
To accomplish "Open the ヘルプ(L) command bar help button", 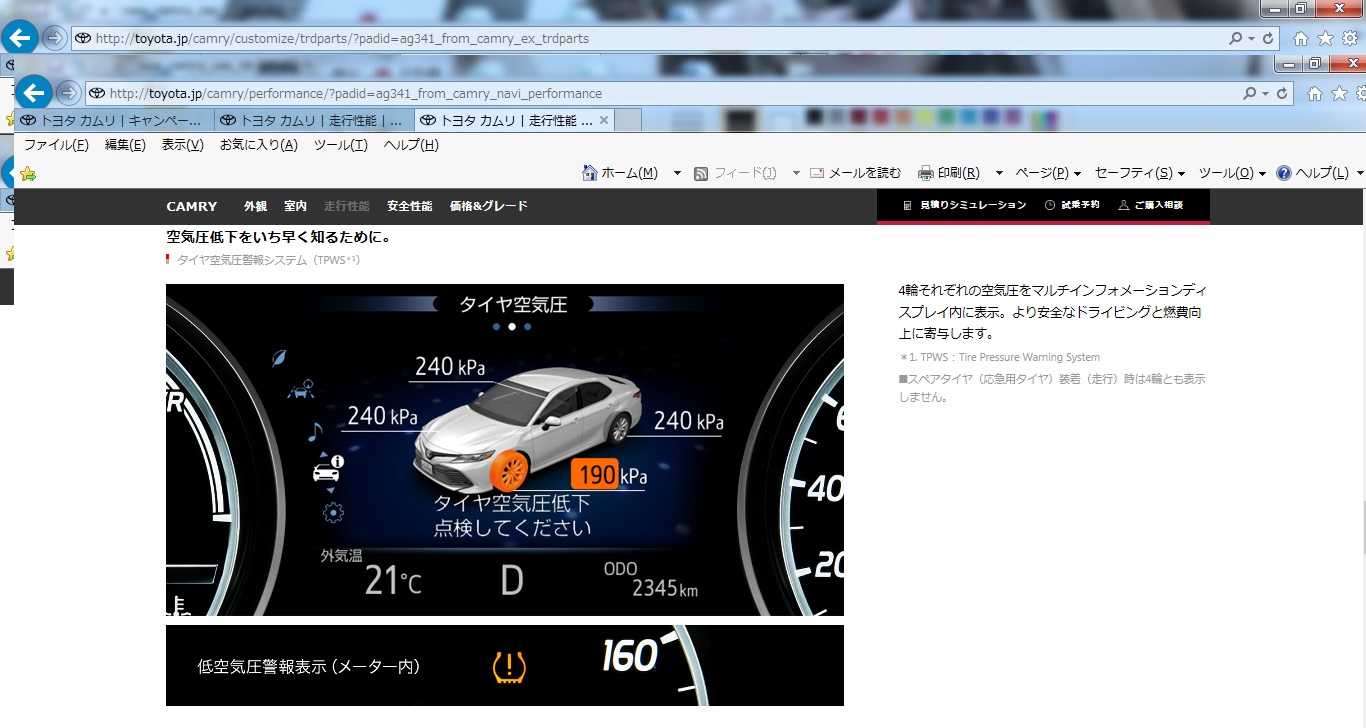I will point(1313,173).
